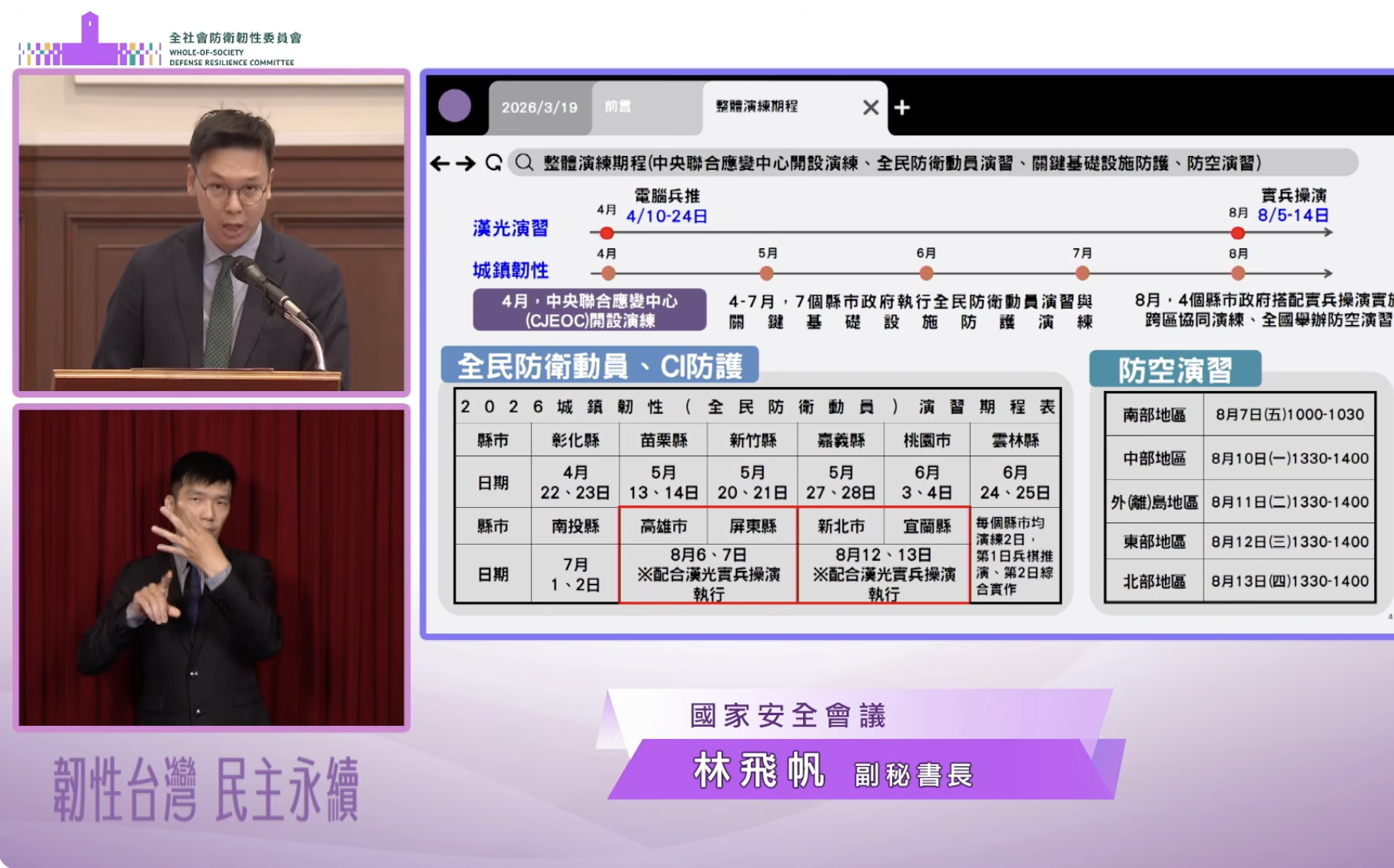Select the June marker on 城鎮韌性 timeline
The image size is (1394, 868).
click(x=926, y=273)
